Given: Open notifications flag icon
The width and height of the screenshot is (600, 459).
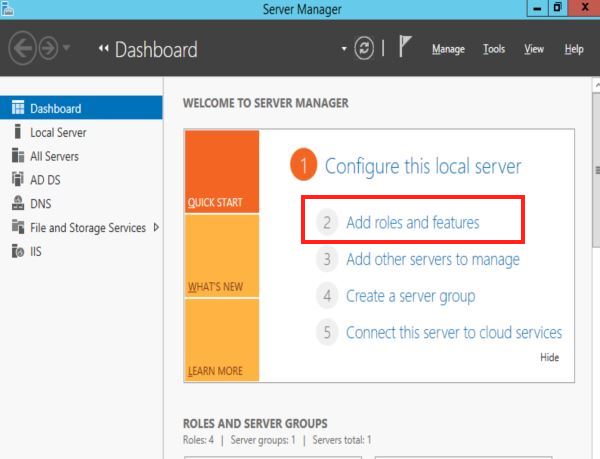Looking at the screenshot, I should click(405, 46).
